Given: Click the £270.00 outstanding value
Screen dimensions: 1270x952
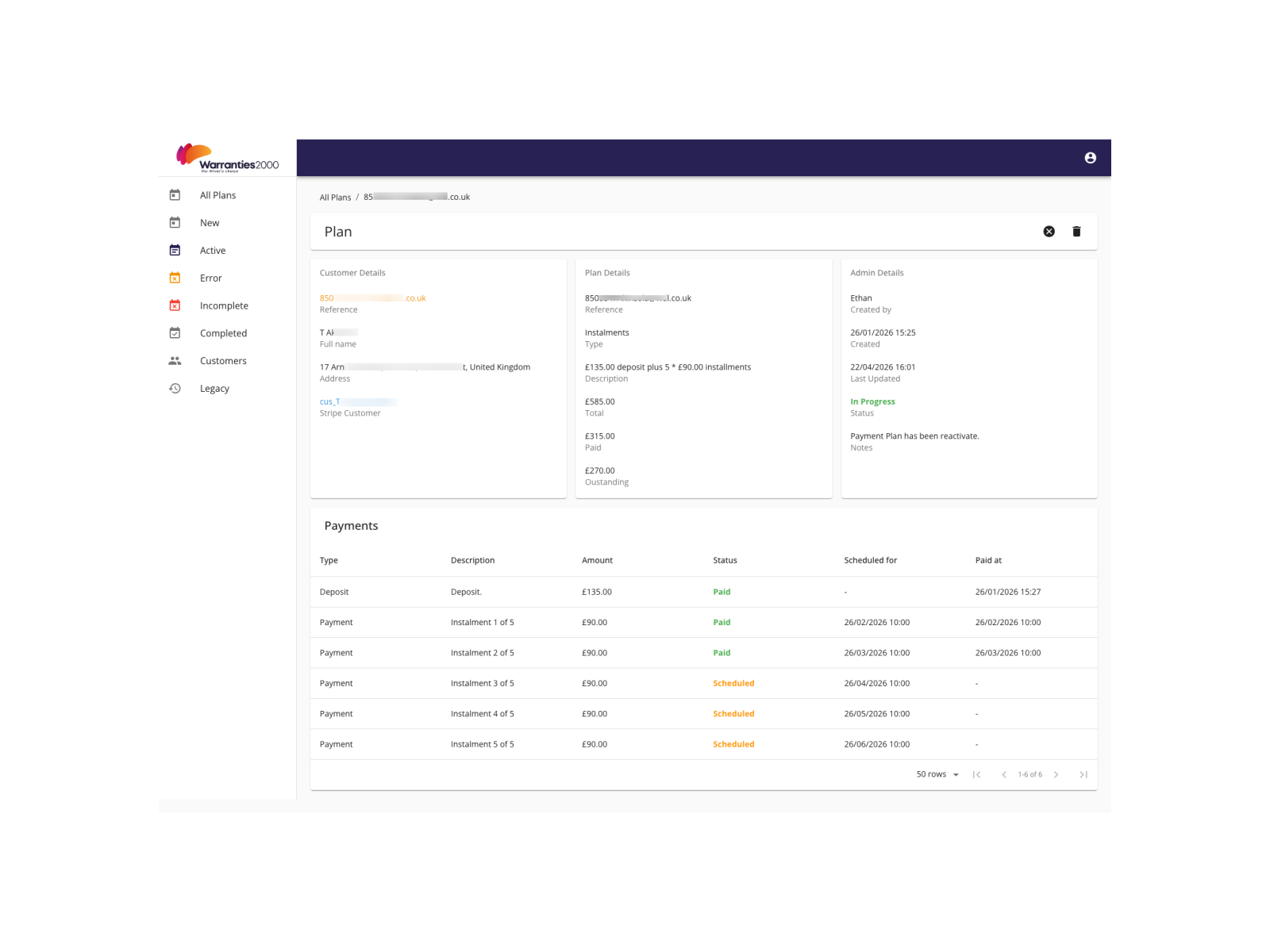Looking at the screenshot, I should coord(599,471).
